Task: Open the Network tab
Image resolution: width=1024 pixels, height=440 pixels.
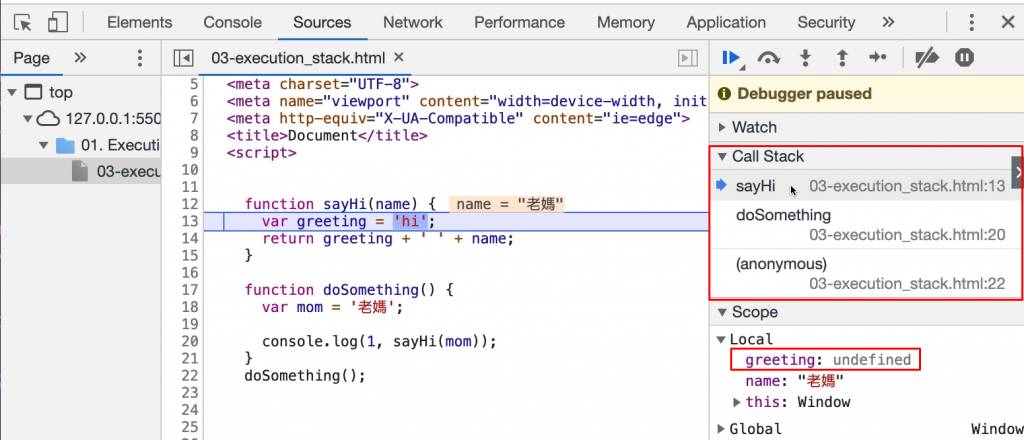Action: tap(413, 23)
